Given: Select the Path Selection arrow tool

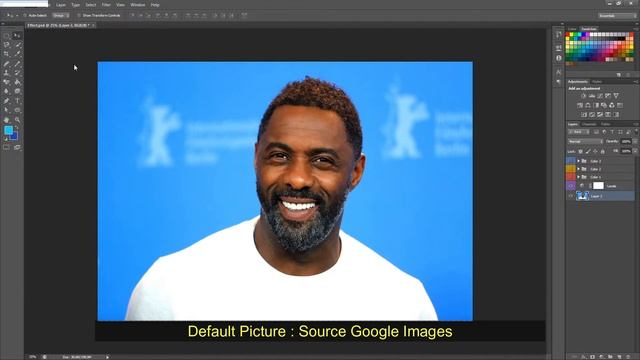Looking at the screenshot, I should click(x=6, y=110).
